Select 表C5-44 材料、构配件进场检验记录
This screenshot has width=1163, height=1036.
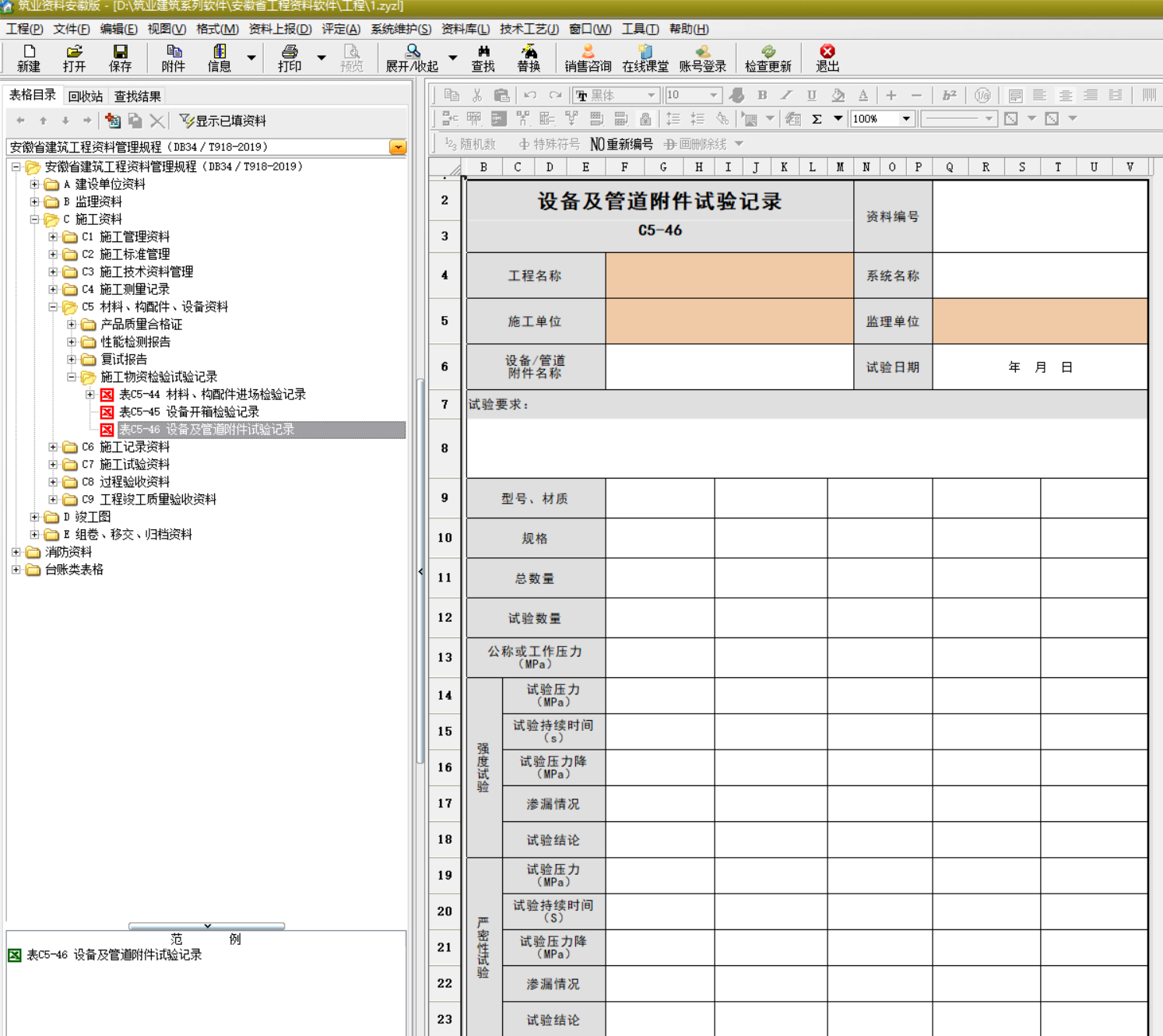coord(212,395)
